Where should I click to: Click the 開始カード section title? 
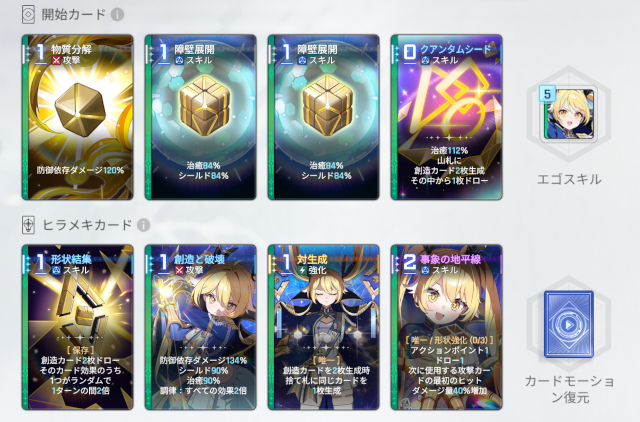coord(73,15)
